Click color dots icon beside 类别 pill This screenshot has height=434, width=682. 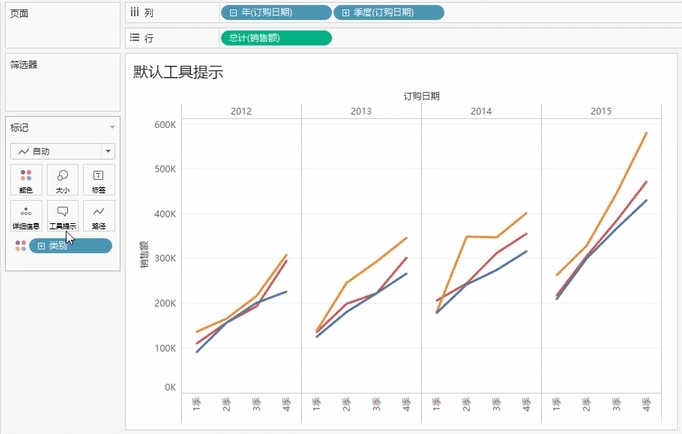click(20, 246)
